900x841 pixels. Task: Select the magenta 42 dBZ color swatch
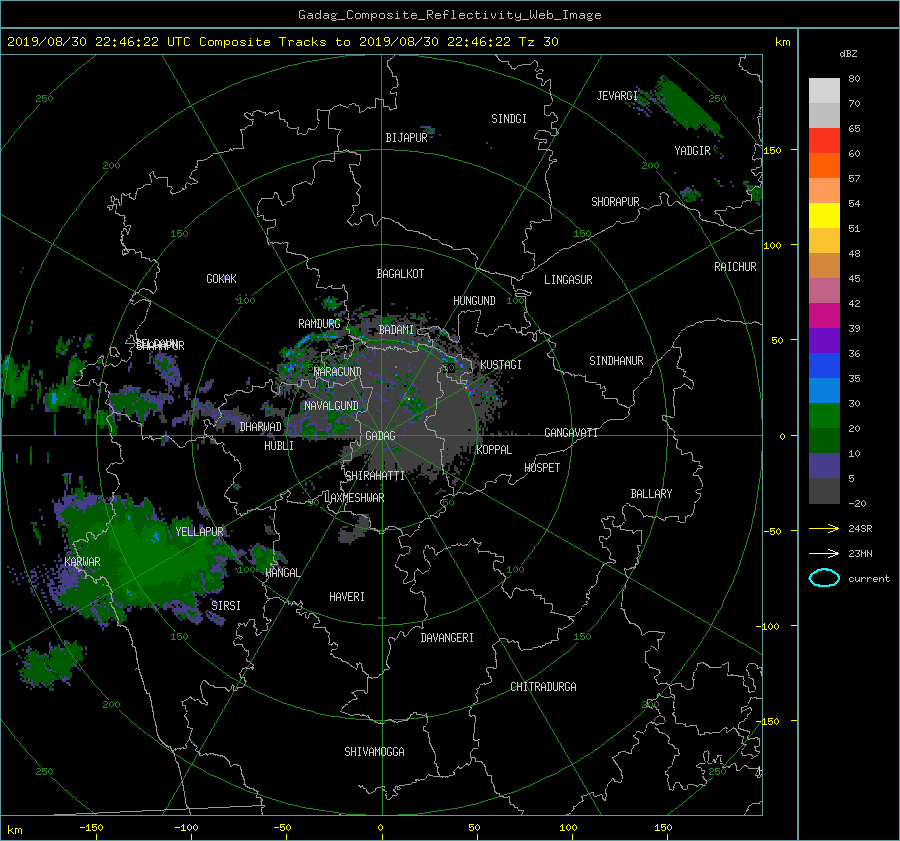(824, 315)
